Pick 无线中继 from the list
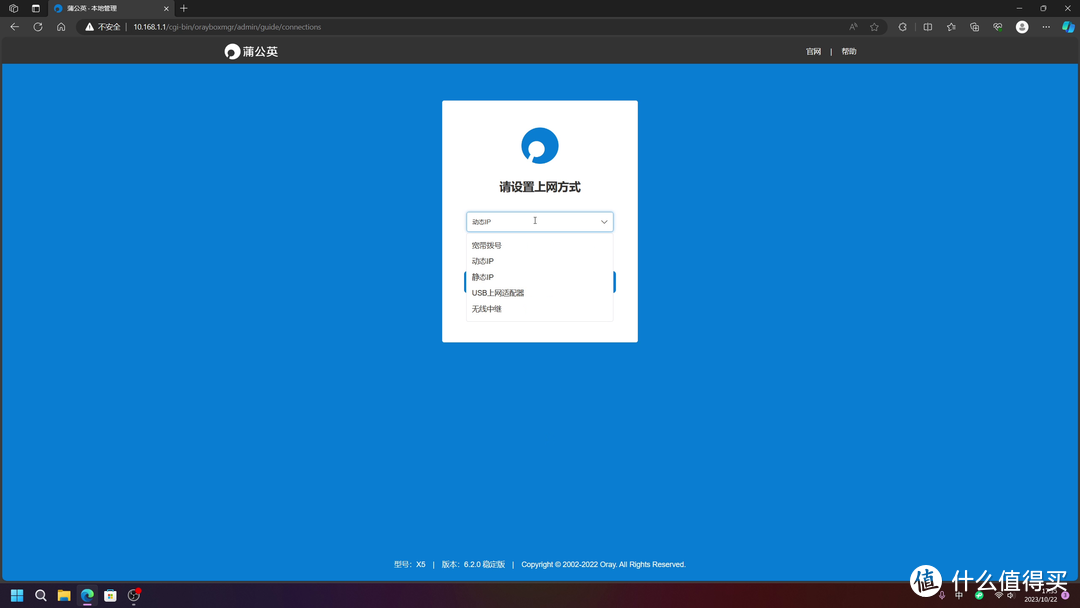Image resolution: width=1080 pixels, height=608 pixels. pyautogui.click(x=487, y=309)
